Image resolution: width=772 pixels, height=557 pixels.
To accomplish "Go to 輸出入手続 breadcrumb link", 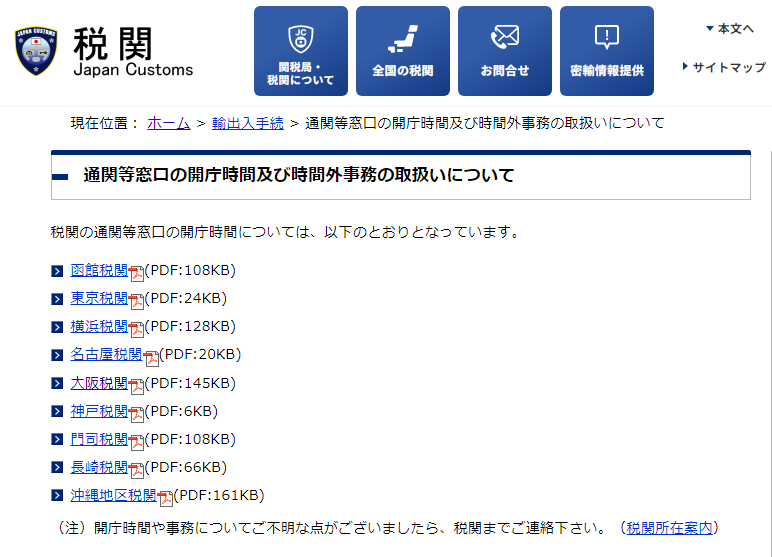I will click(x=248, y=123).
